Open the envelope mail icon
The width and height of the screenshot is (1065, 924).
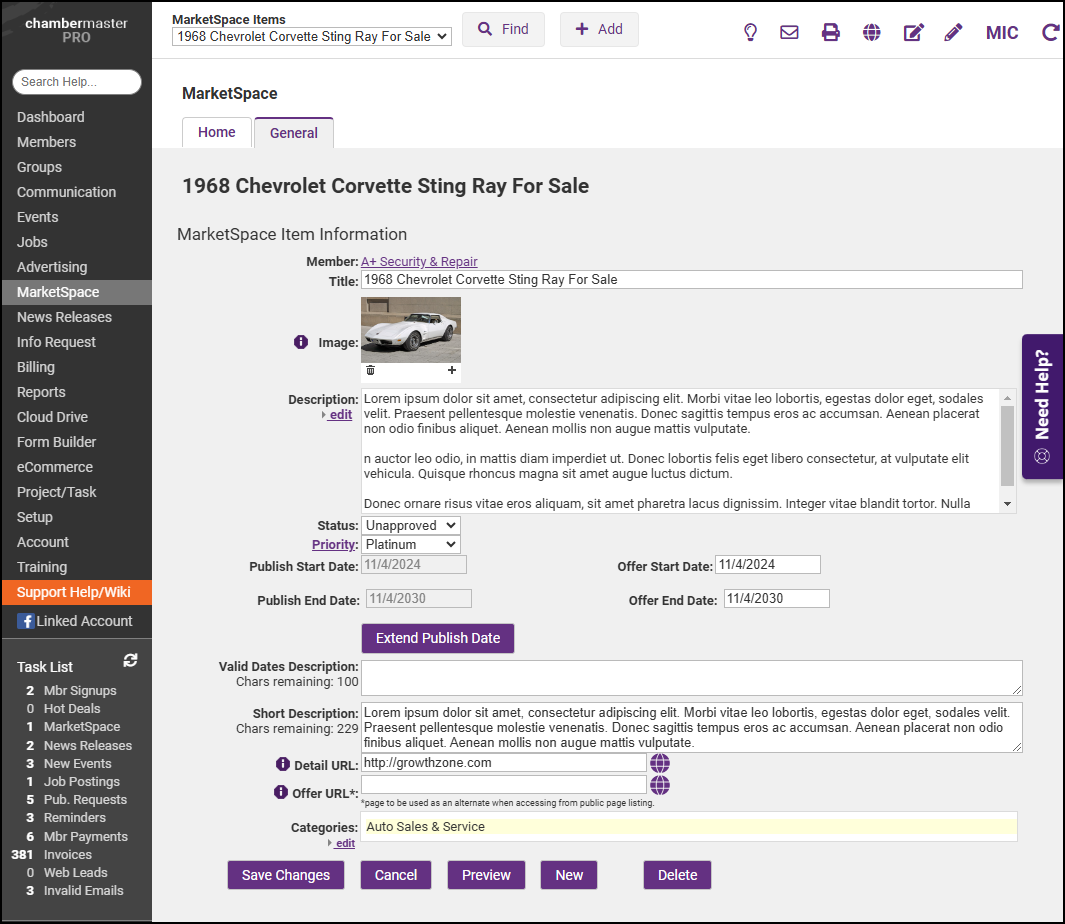[789, 32]
